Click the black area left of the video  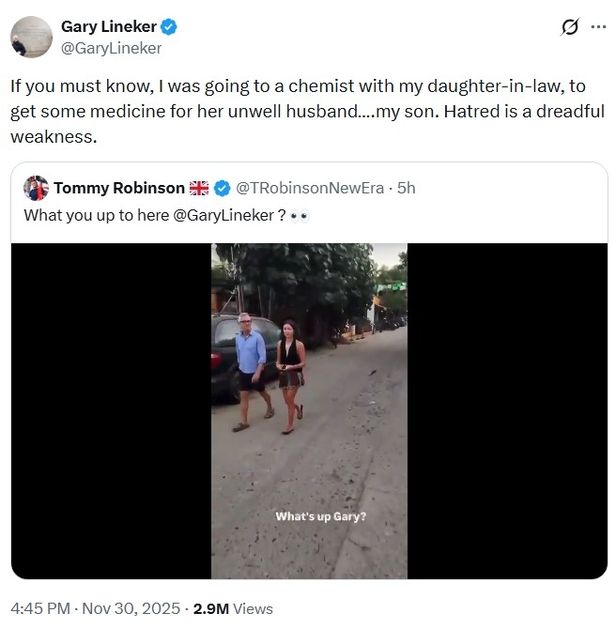(111, 411)
